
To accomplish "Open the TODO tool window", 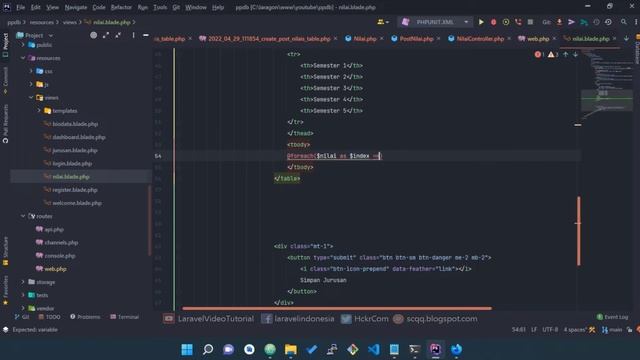I will tap(49, 317).
